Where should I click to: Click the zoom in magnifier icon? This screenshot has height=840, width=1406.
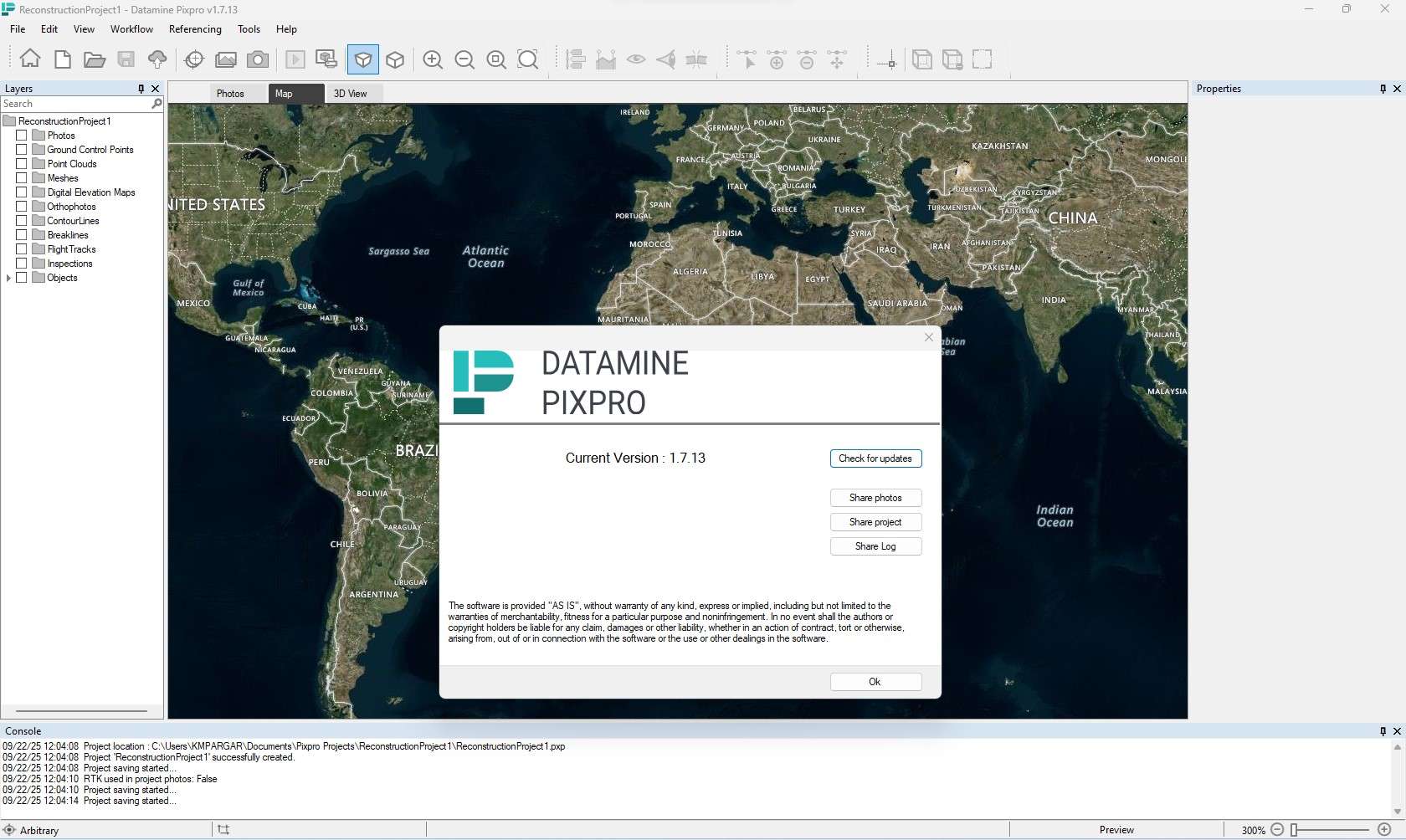tap(433, 59)
